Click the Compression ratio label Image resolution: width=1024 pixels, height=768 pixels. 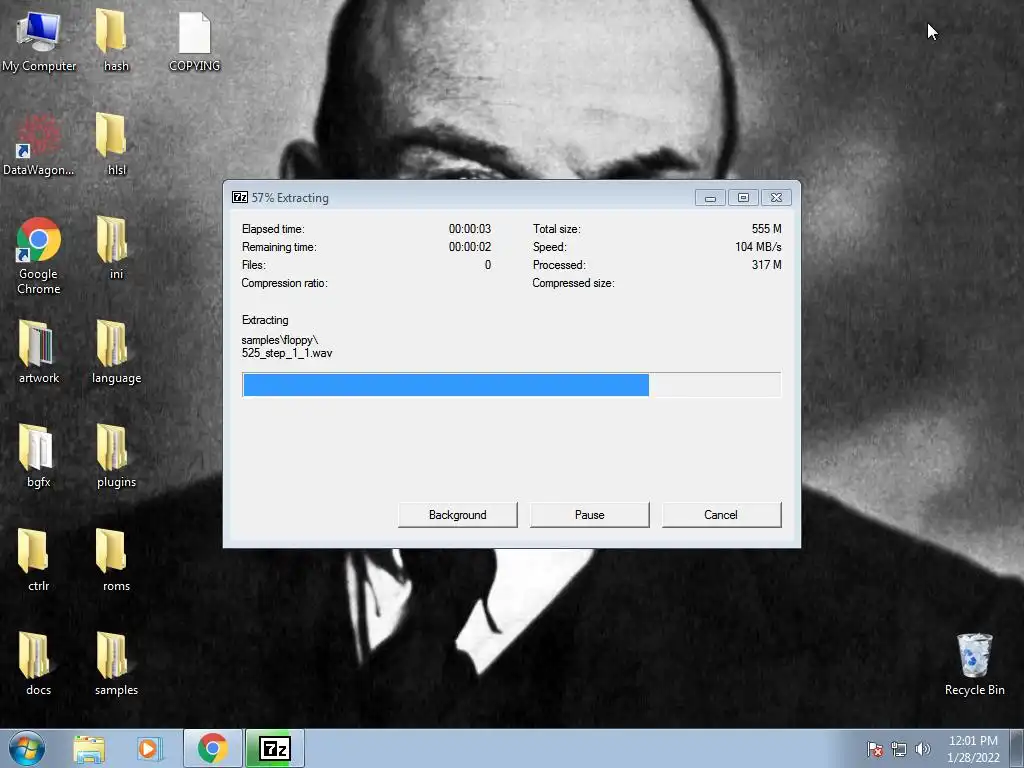coord(284,283)
